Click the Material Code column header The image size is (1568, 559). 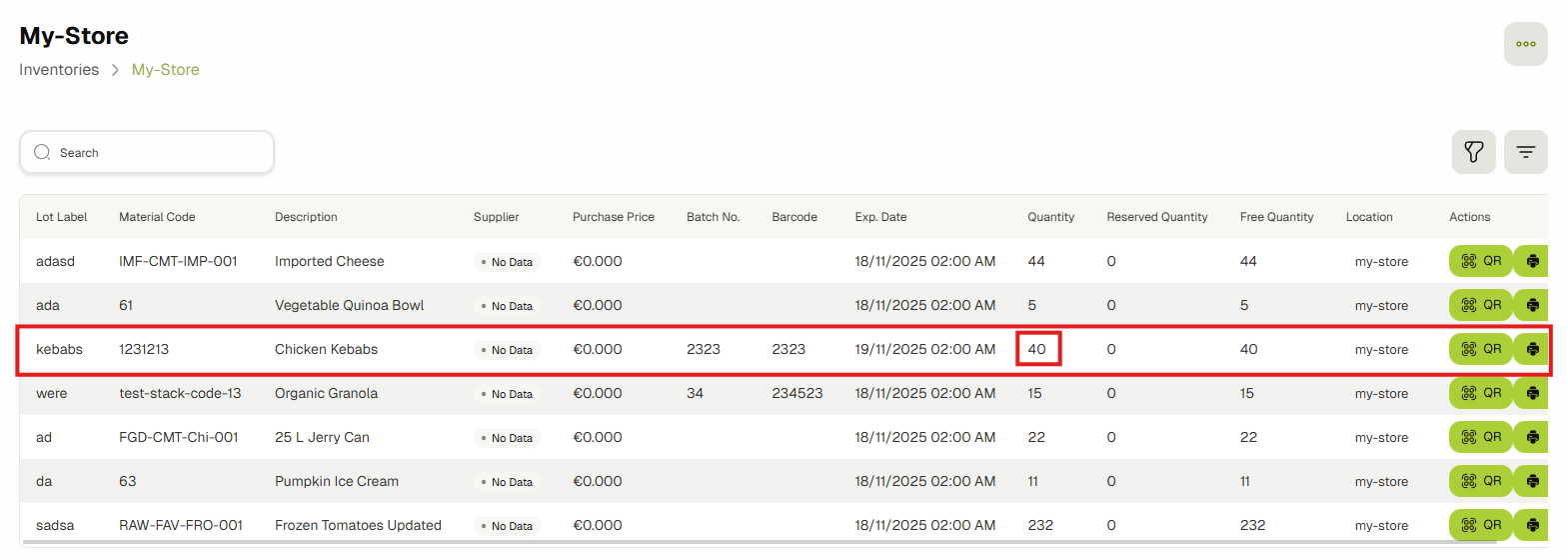(157, 217)
